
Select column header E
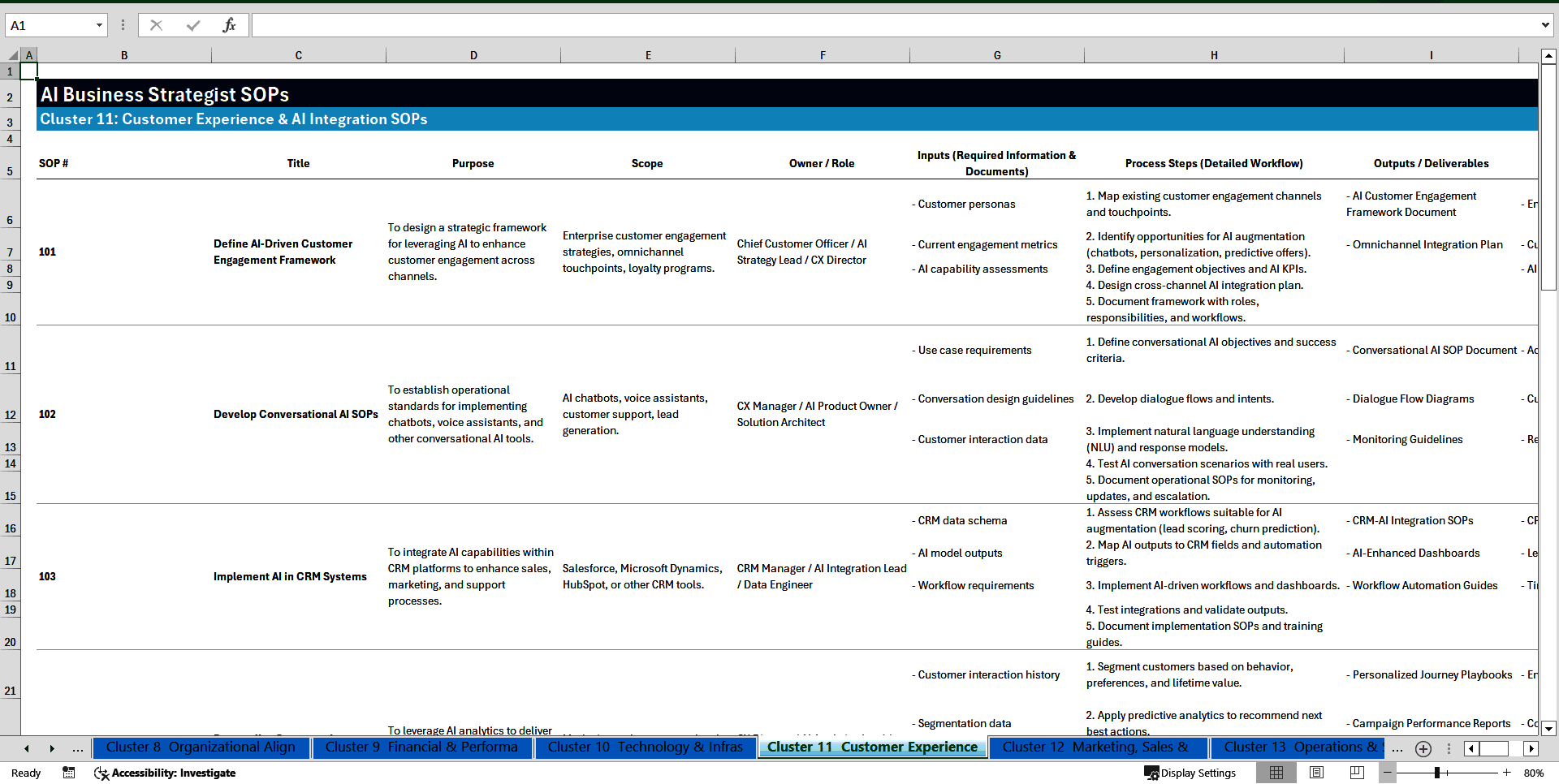coord(648,54)
